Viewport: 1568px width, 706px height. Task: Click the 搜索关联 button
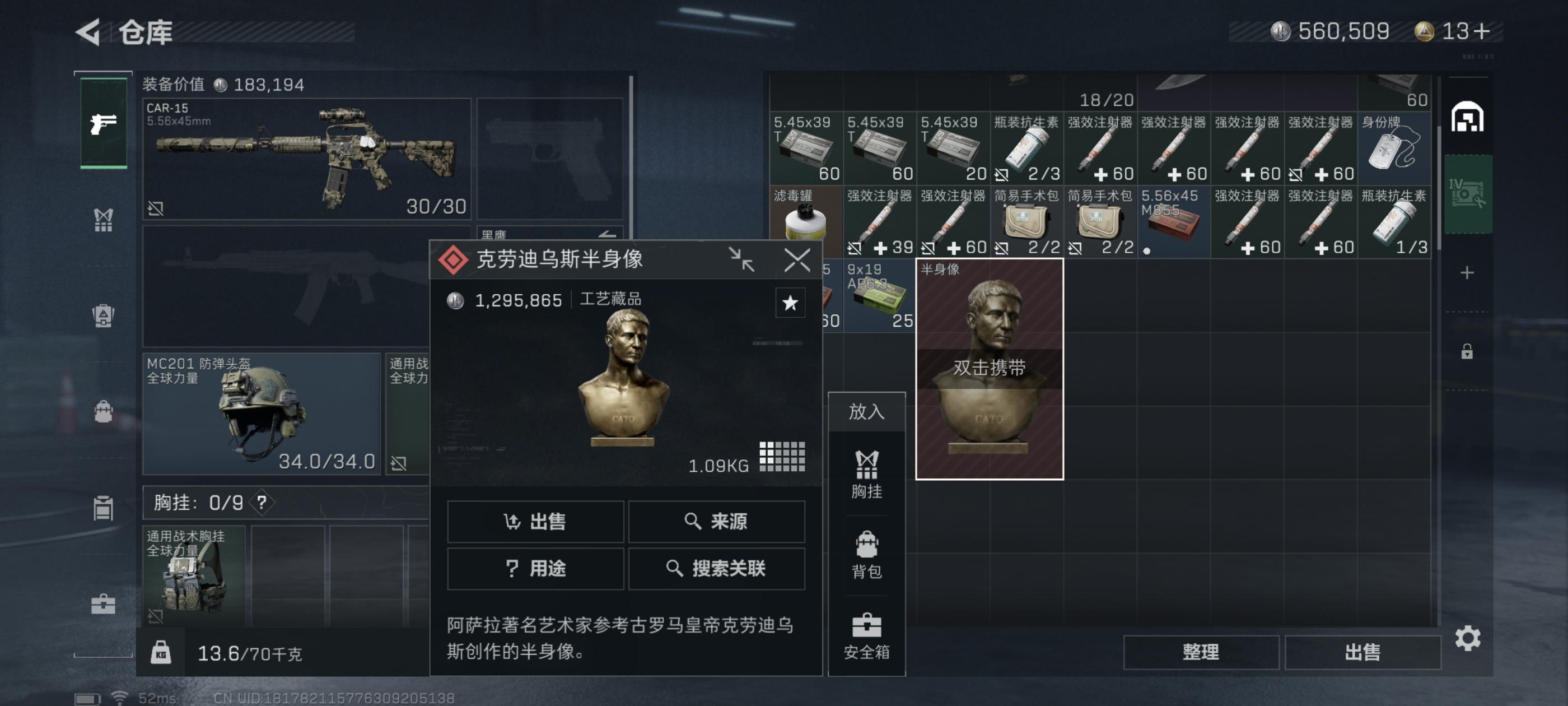(716, 569)
